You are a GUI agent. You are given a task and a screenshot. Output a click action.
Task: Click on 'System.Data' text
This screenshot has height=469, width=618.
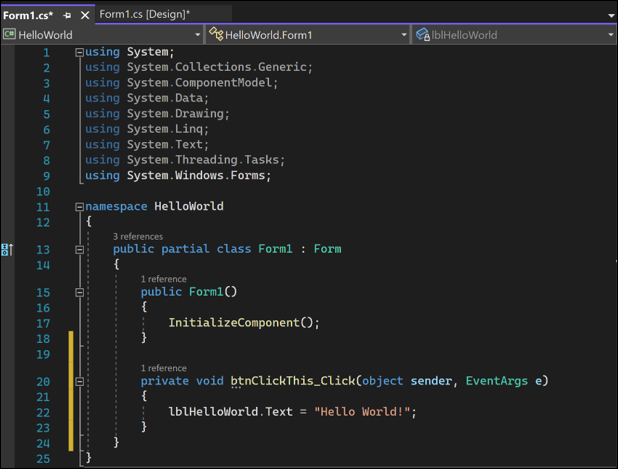click(x=165, y=98)
